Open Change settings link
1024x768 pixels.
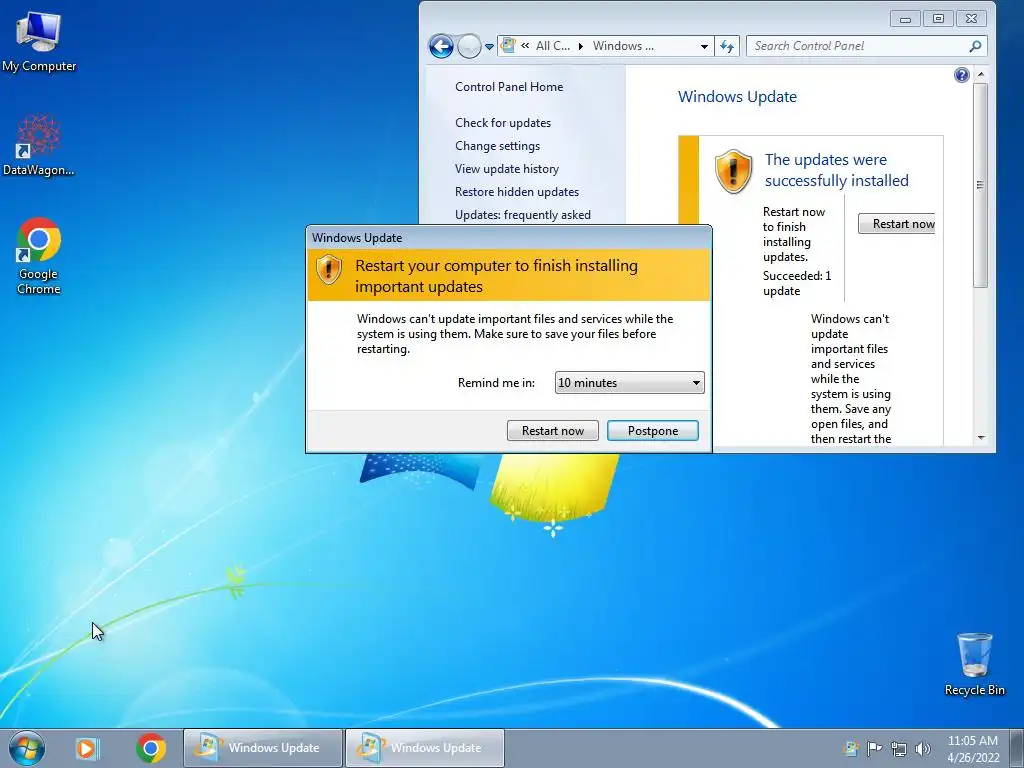pos(498,146)
